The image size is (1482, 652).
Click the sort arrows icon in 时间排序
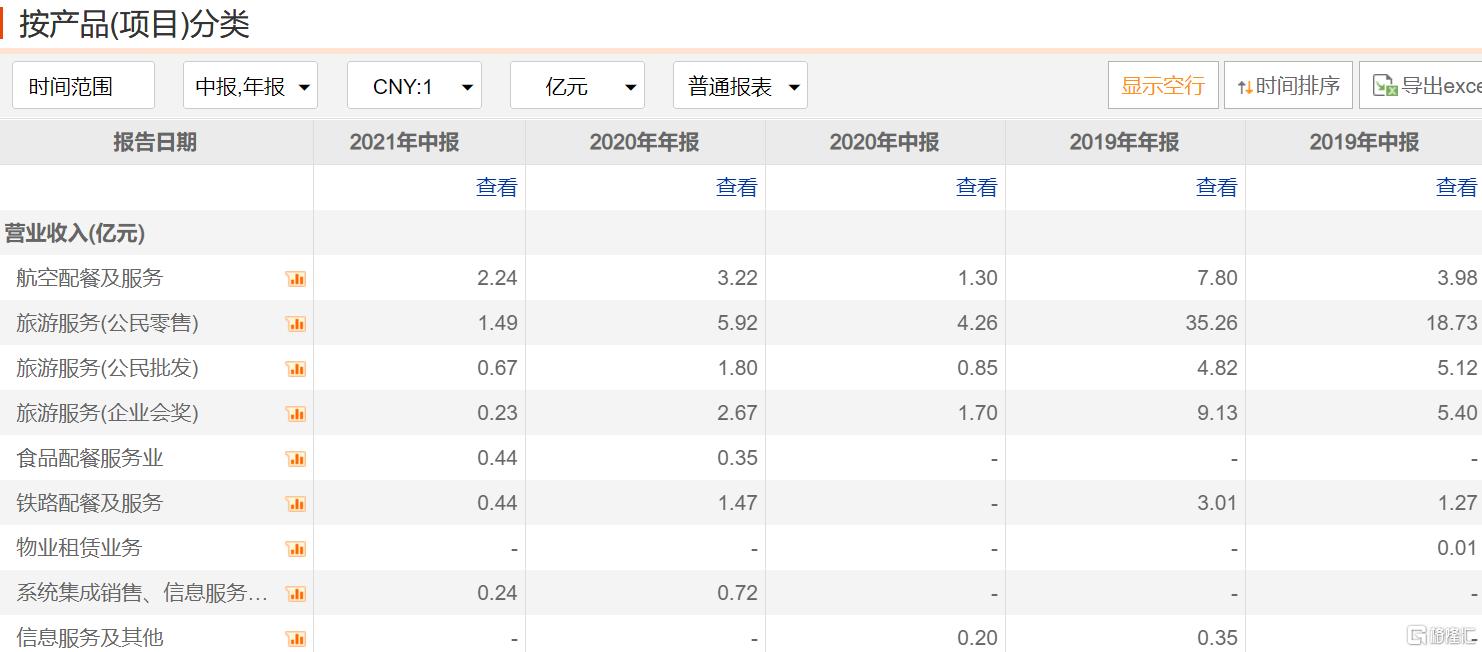pyautogui.click(x=1245, y=87)
